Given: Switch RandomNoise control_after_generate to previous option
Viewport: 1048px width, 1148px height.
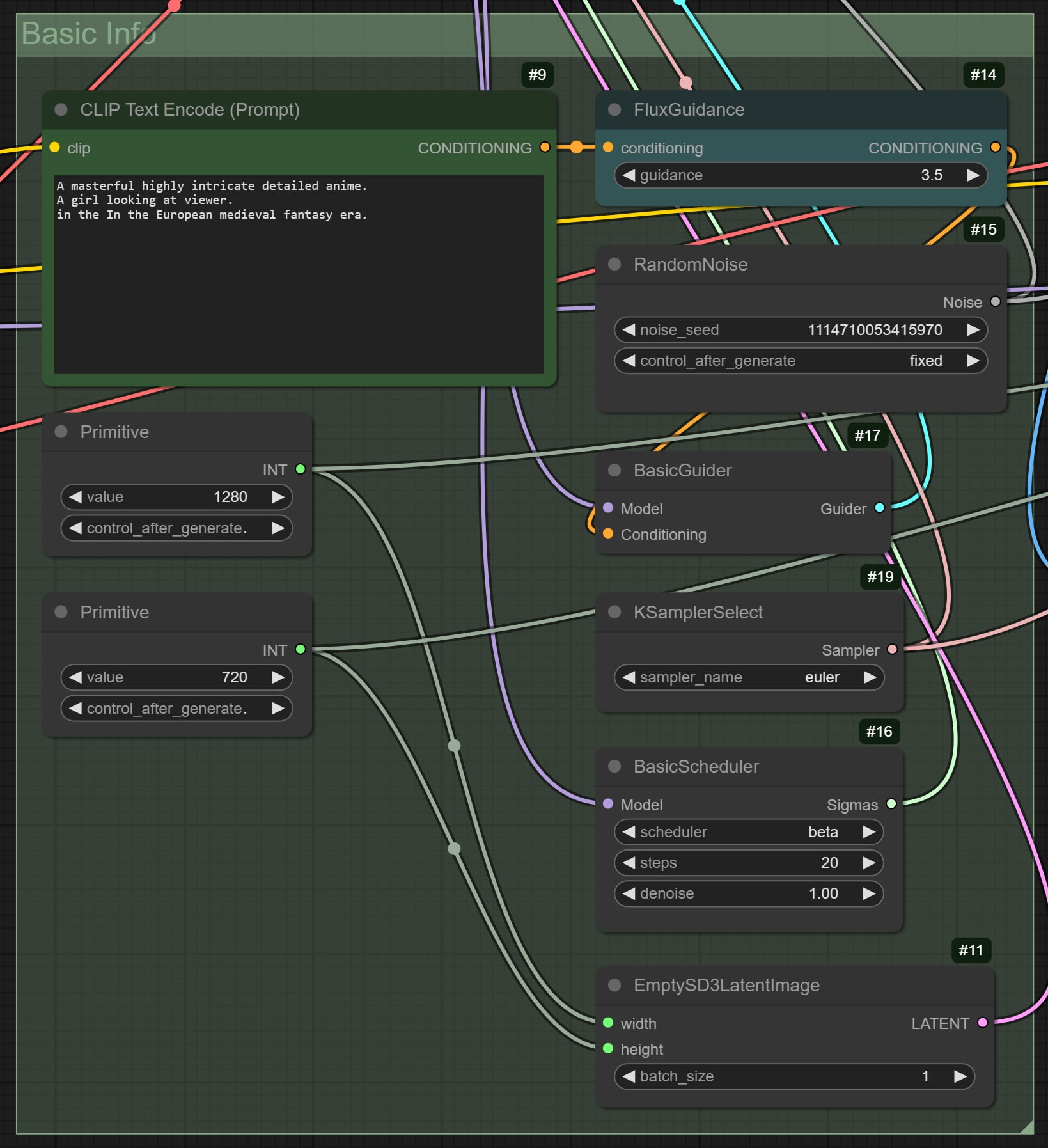Looking at the screenshot, I should pos(629,361).
